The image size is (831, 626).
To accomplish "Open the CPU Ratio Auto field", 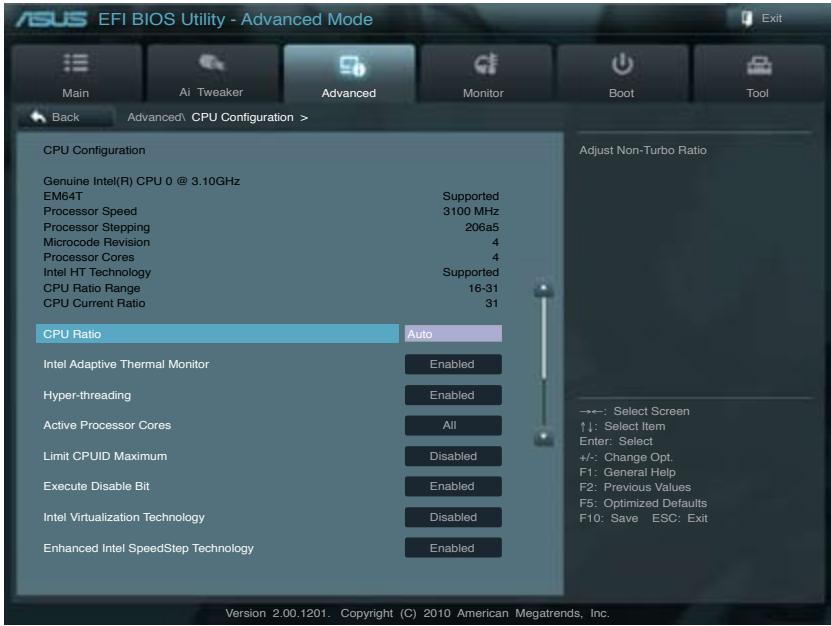I will coord(453,334).
